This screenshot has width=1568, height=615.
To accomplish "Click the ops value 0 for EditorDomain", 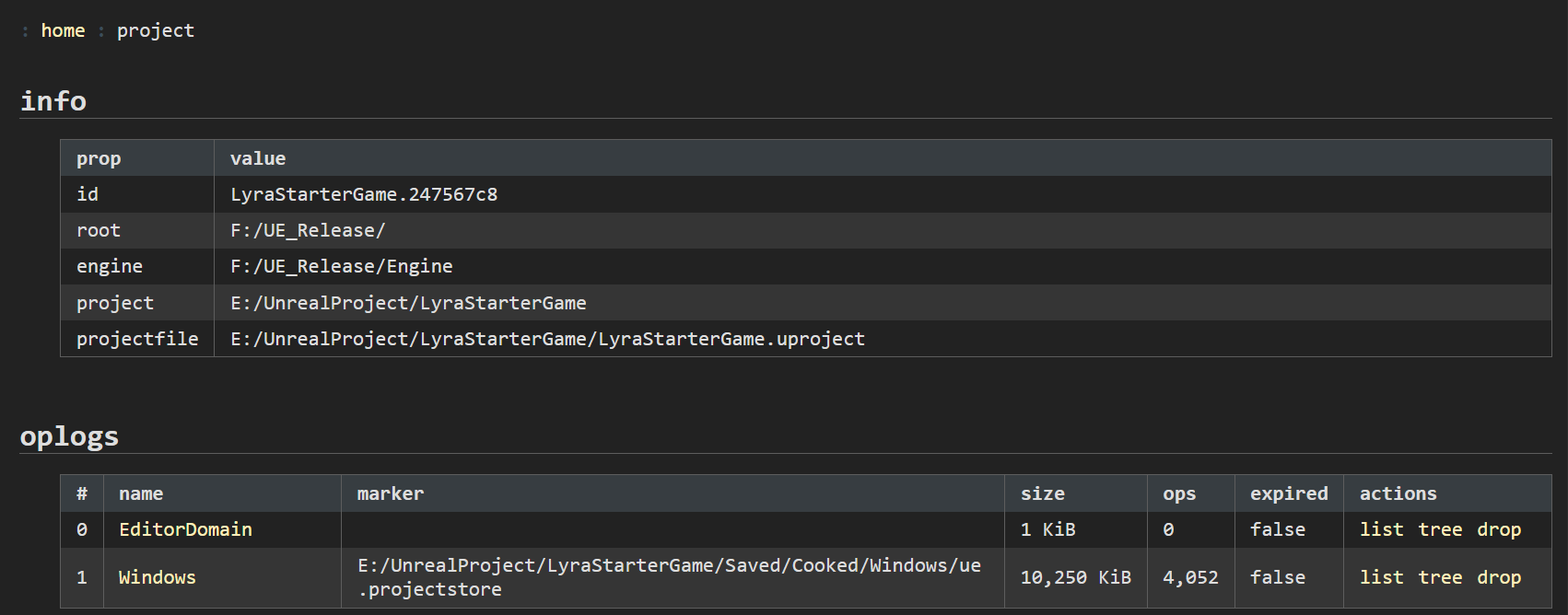I will coord(1168,529).
